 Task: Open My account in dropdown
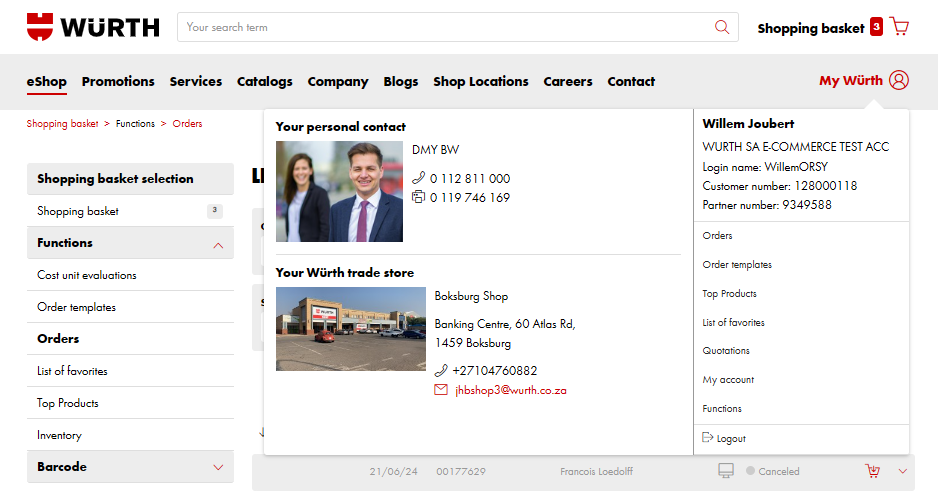[x=728, y=379]
